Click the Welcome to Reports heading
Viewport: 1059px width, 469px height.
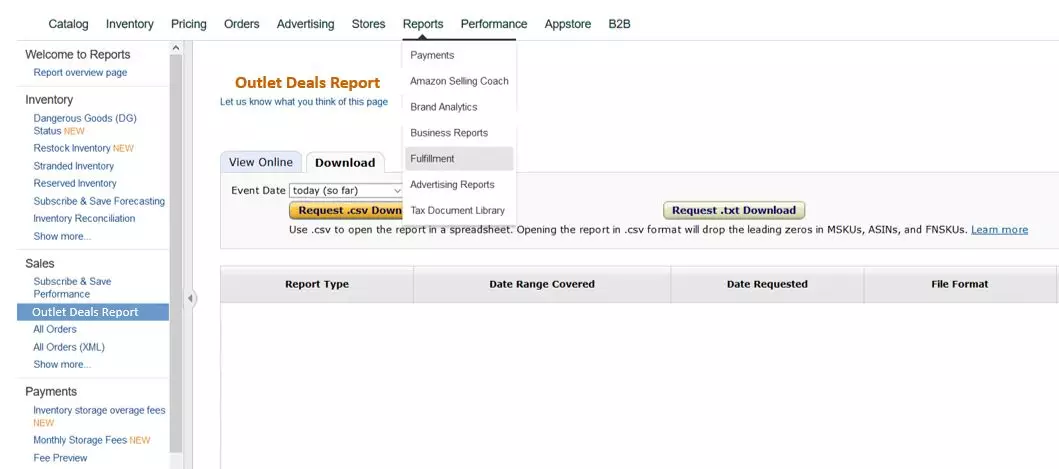pyautogui.click(x=78, y=55)
